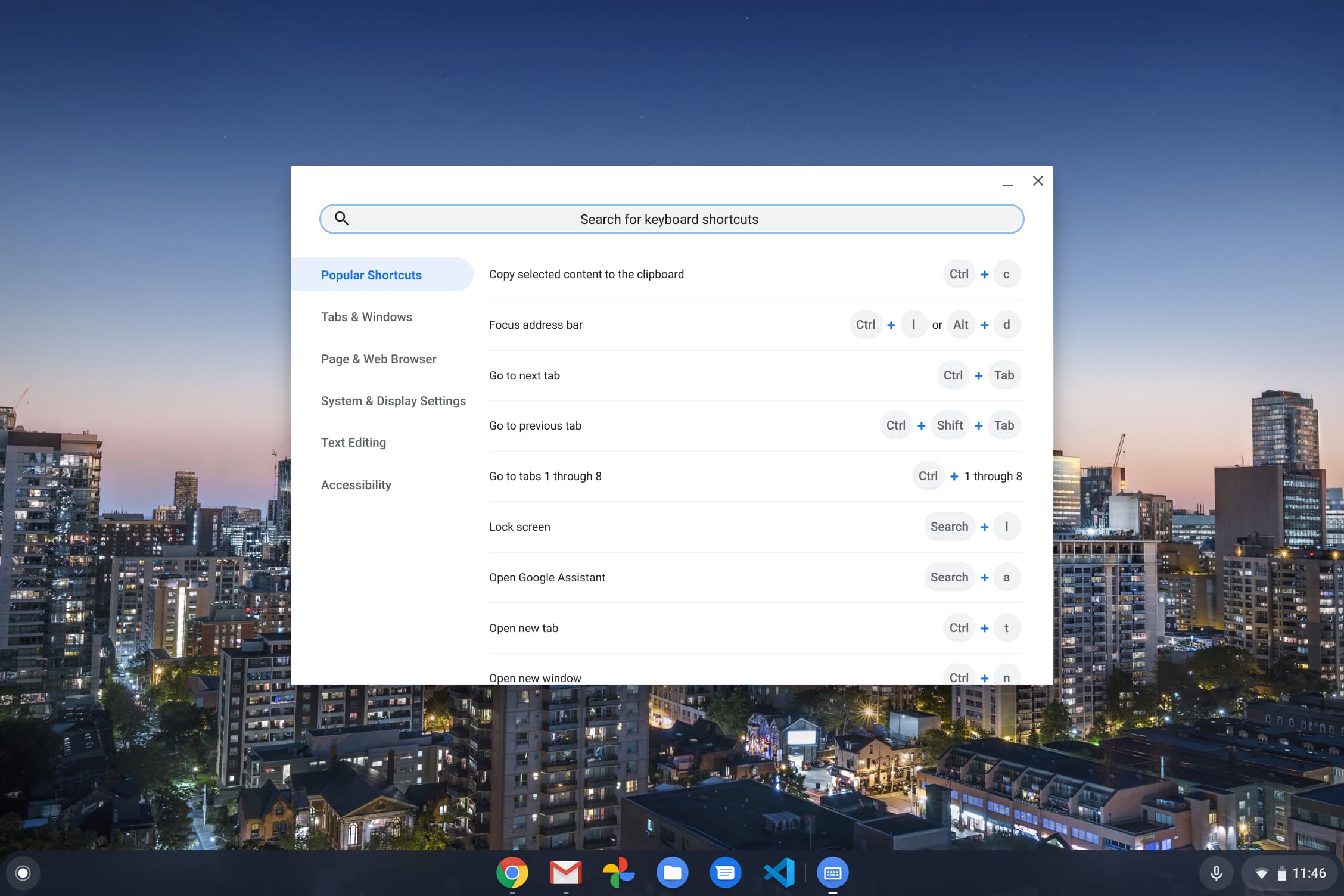Open System & Display Settings category
The height and width of the screenshot is (896, 1344).
[x=393, y=401]
